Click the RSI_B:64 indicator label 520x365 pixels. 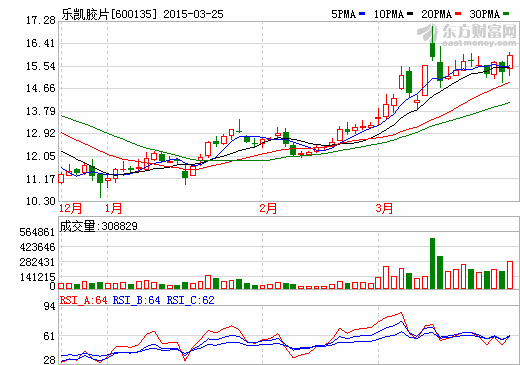coord(136,300)
